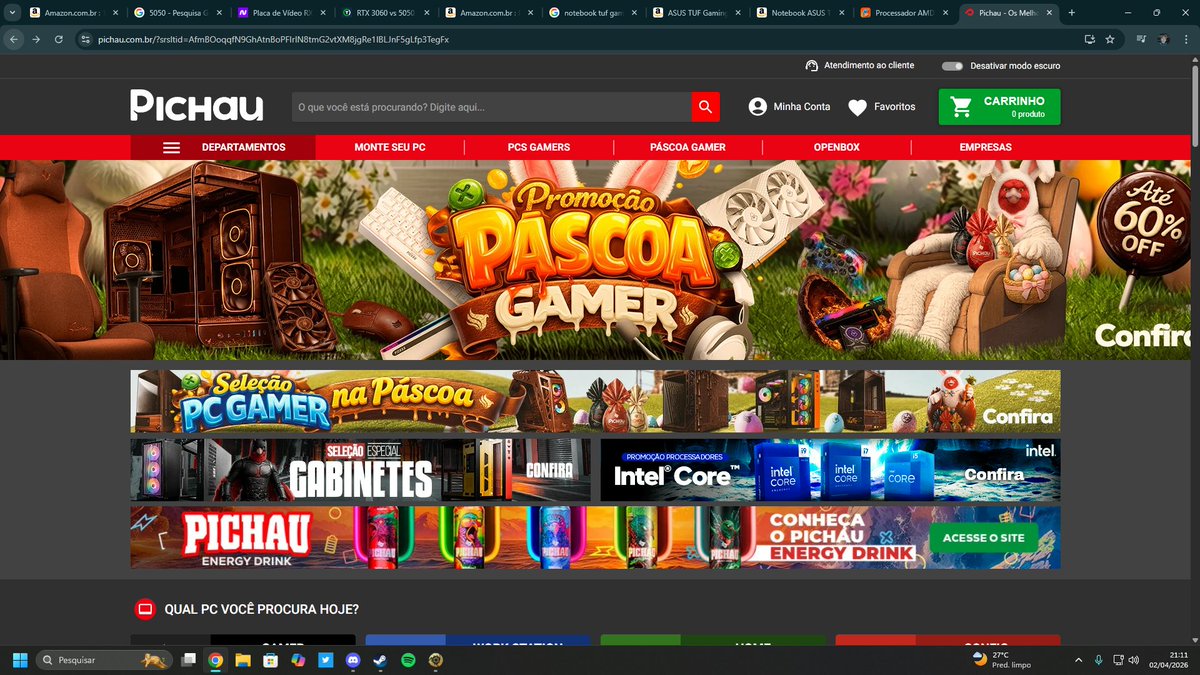Screen dimensions: 1200x675
Task: Open the Seleção PC Gamer na Páscoa banner
Action: [595, 401]
